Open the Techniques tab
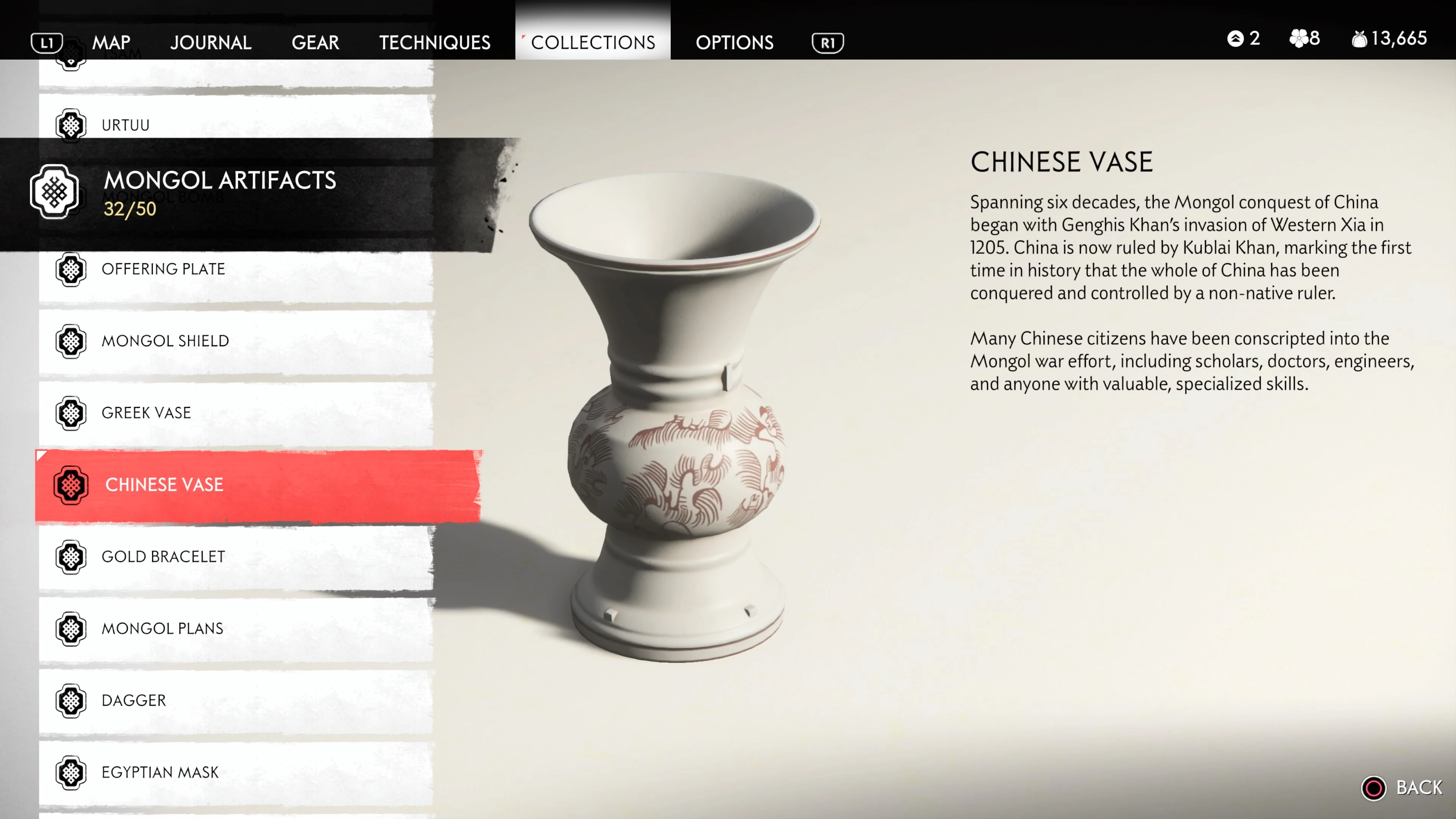 coord(435,42)
